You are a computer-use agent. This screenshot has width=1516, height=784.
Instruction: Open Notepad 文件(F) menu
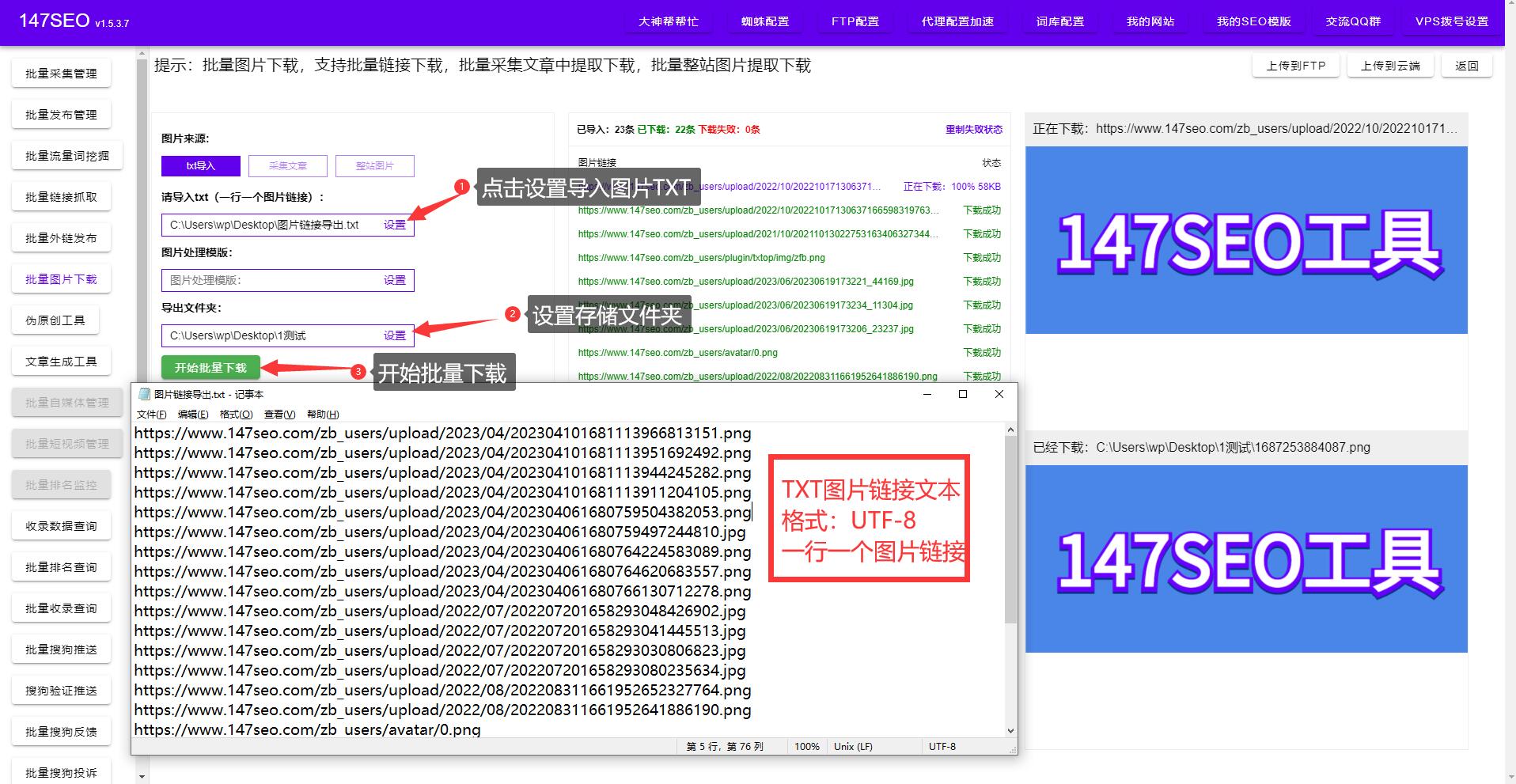(x=152, y=415)
